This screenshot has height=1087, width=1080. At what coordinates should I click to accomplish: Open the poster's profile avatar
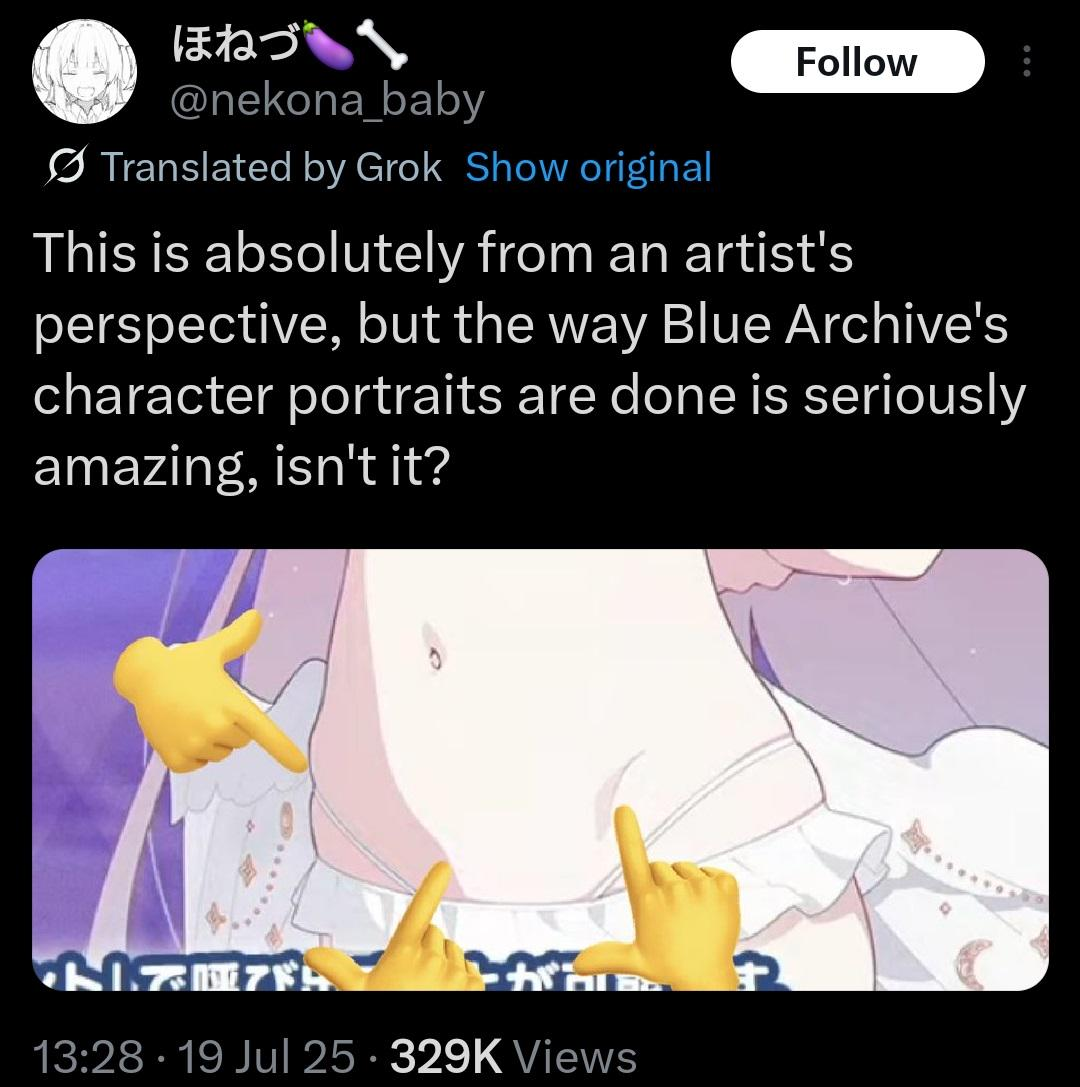(x=84, y=72)
